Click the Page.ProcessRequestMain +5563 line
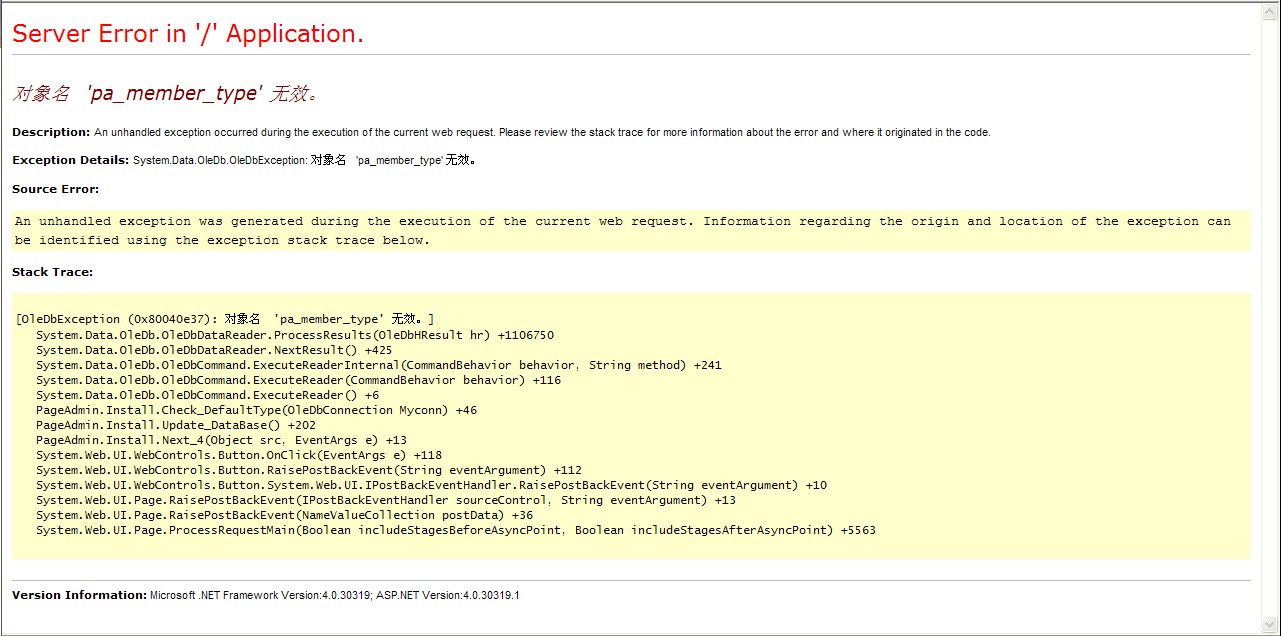 [x=455, y=530]
